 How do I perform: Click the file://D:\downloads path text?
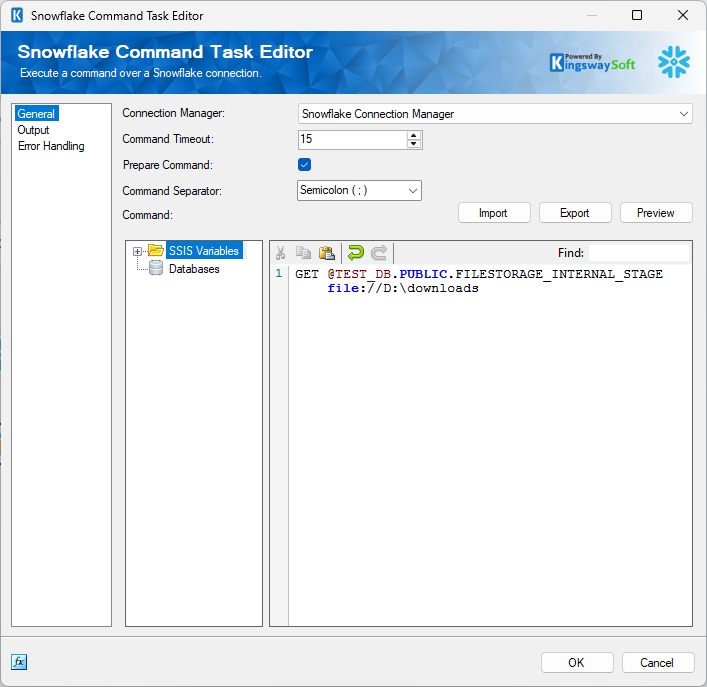(x=403, y=288)
